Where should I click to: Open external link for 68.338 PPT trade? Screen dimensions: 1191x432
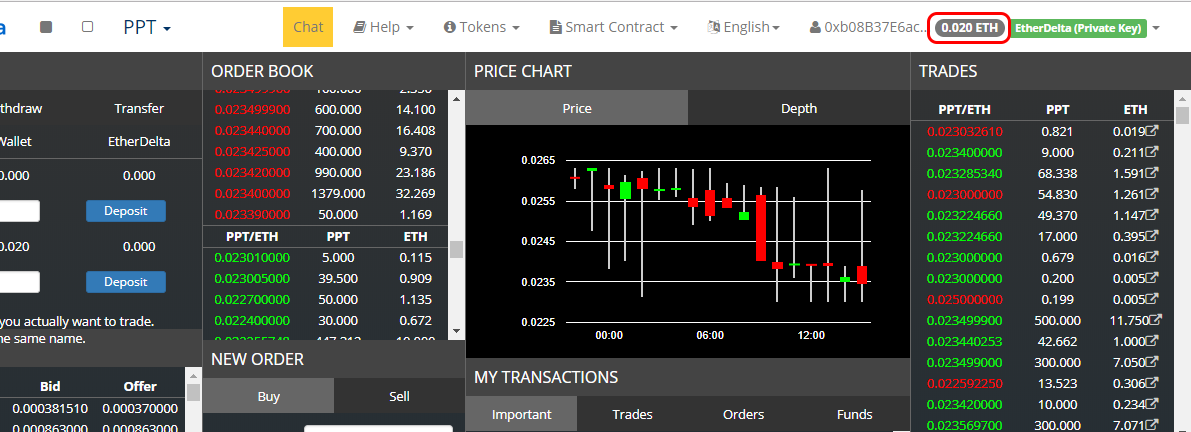(x=1152, y=173)
